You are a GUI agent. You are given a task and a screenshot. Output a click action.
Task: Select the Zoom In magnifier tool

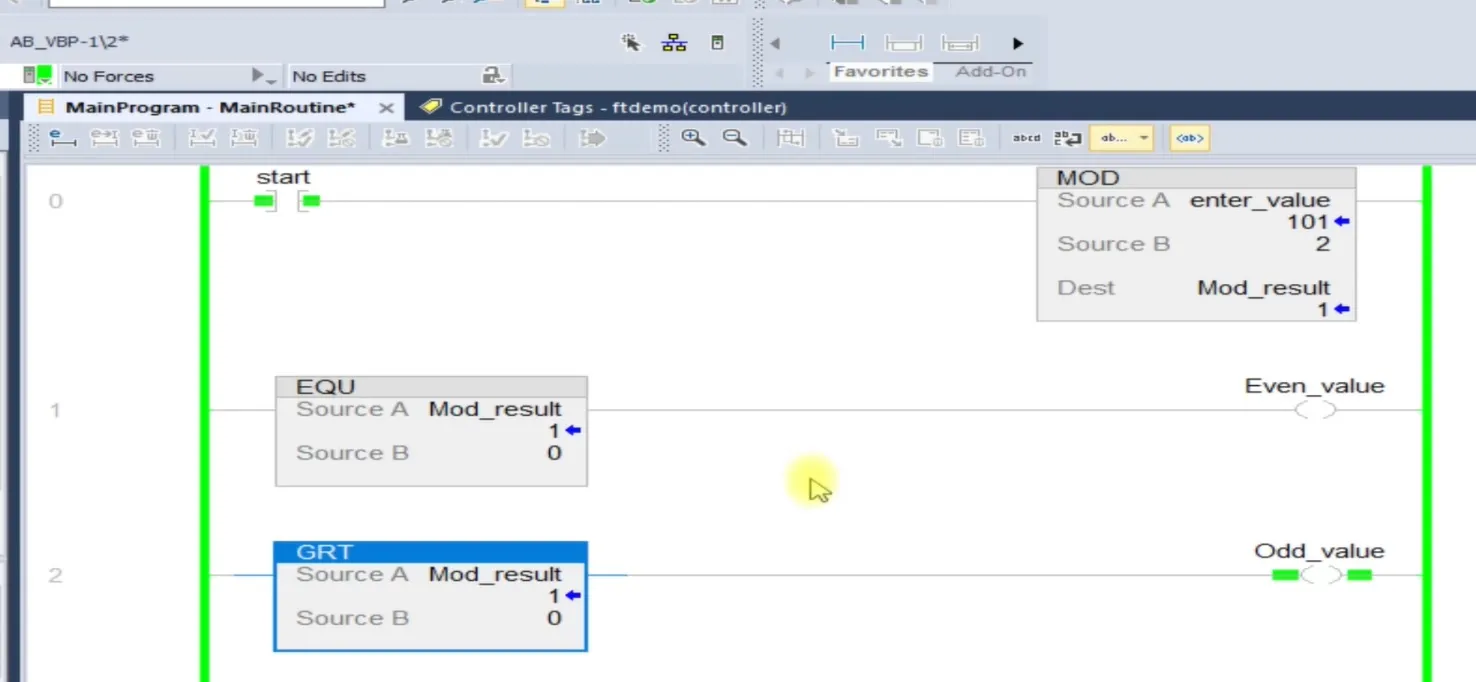tap(693, 137)
